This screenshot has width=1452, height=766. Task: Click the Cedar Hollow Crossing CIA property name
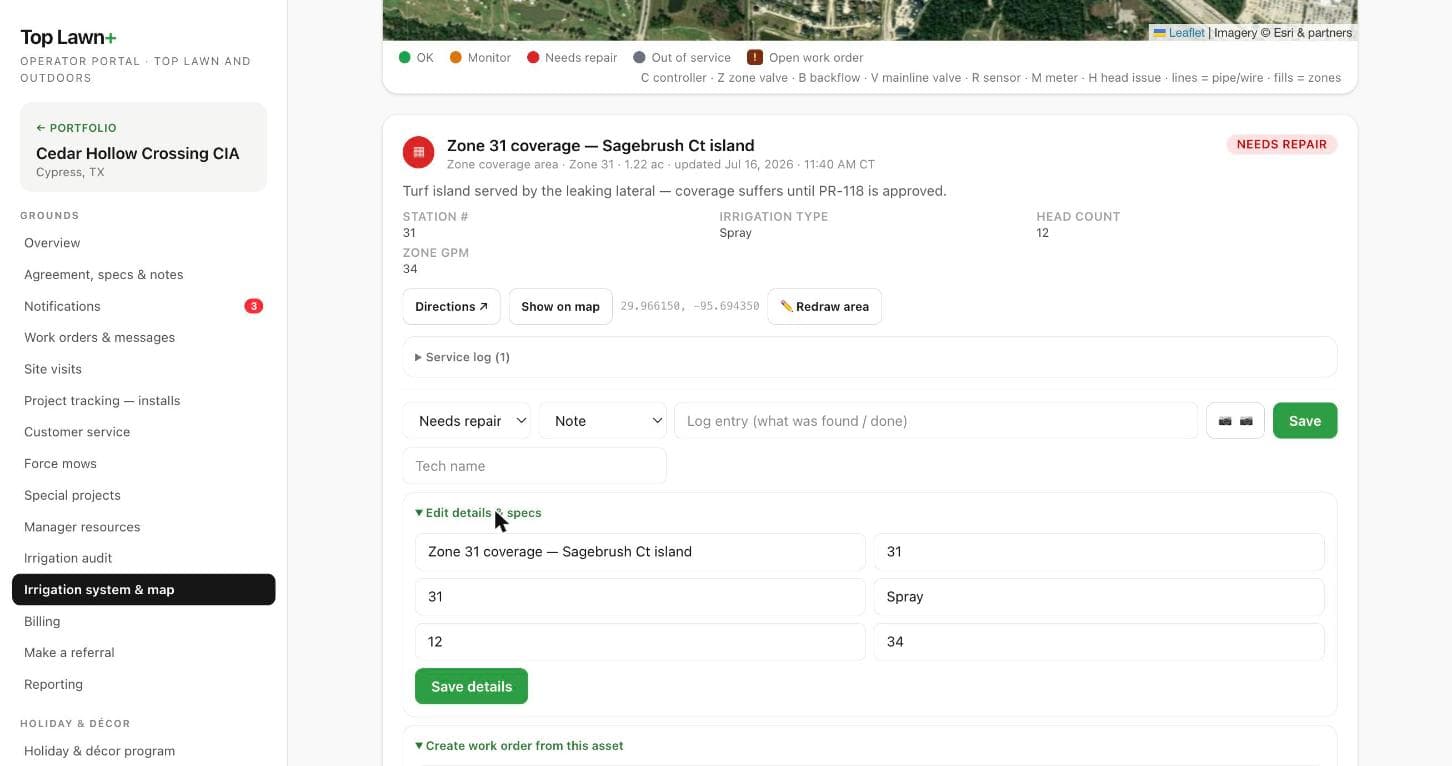click(x=138, y=153)
